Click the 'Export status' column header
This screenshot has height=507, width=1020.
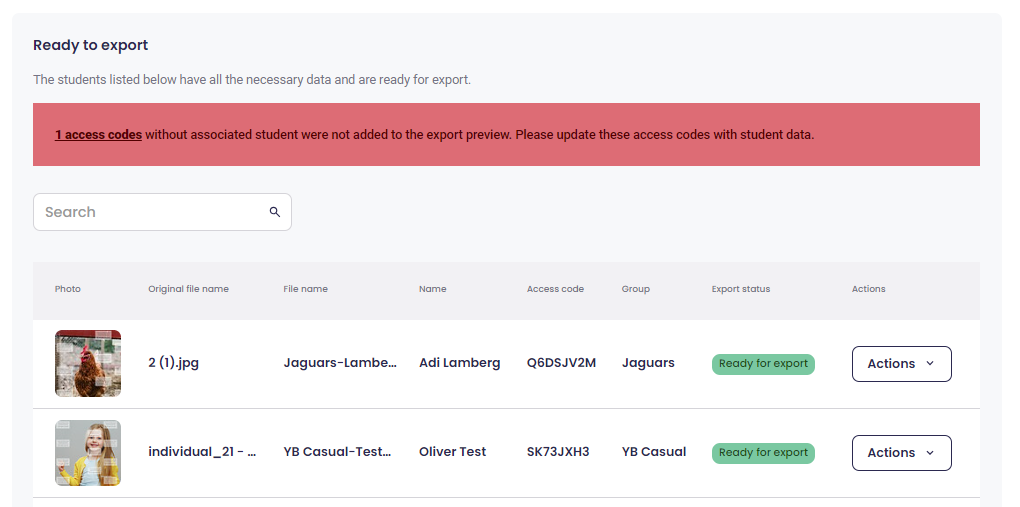741,289
